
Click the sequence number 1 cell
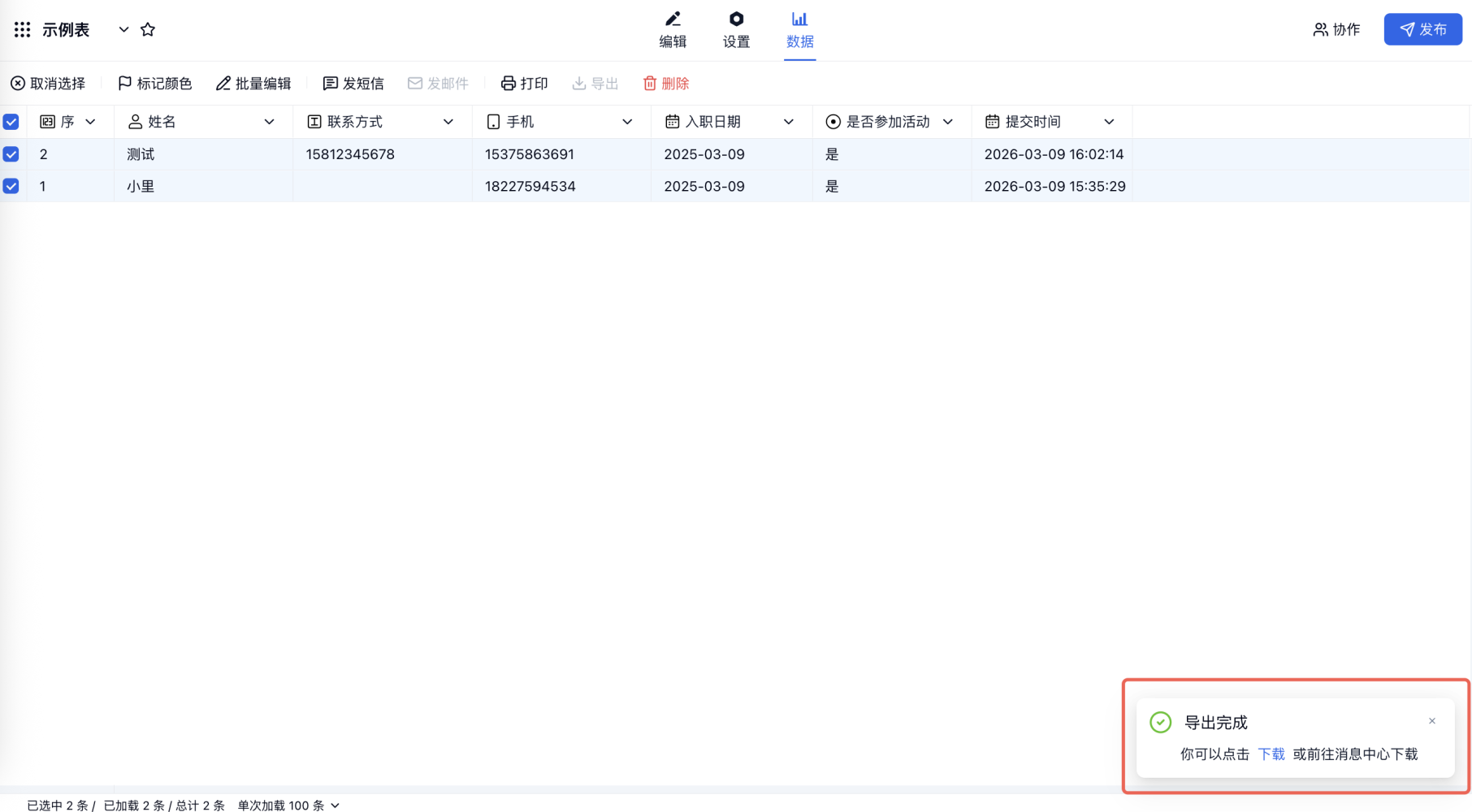coord(71,186)
